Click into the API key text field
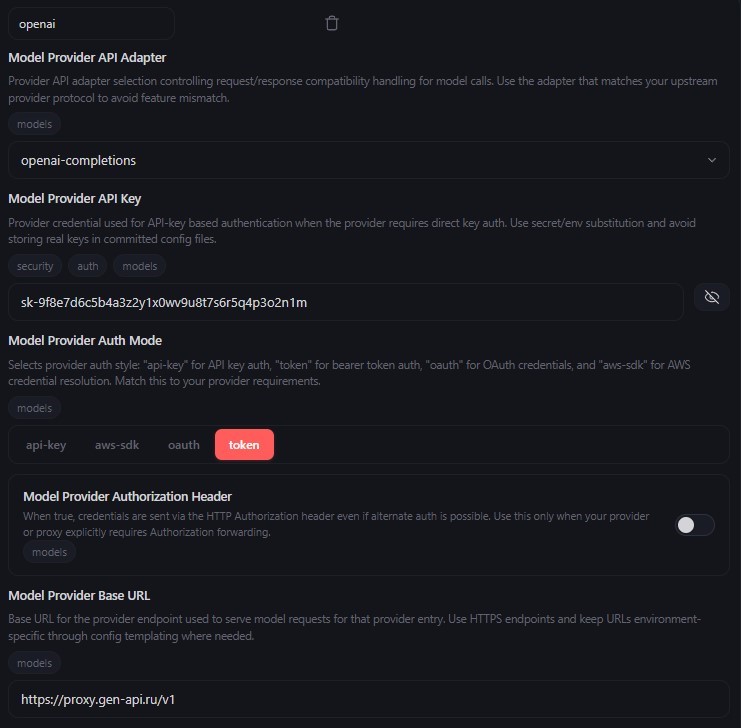This screenshot has height=728, width=741. pyautogui.click(x=345, y=302)
